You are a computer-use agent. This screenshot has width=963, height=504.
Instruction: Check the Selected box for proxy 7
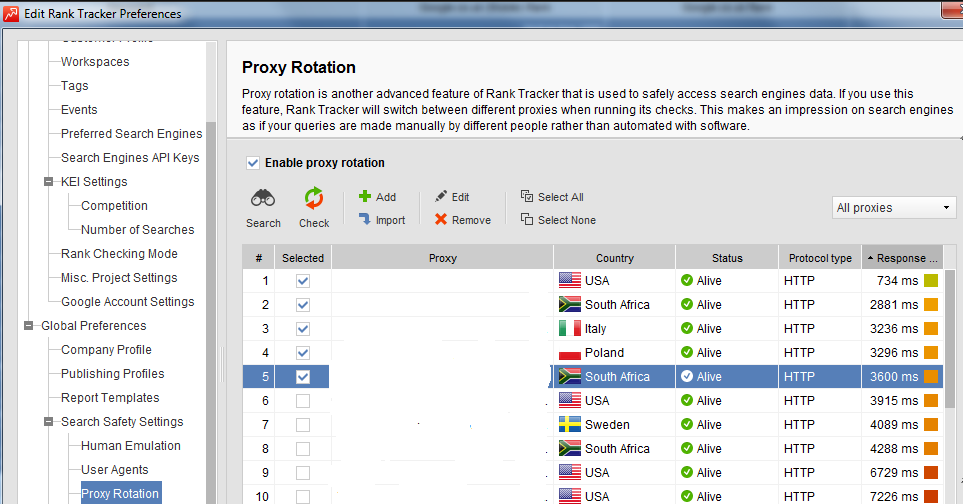point(303,424)
